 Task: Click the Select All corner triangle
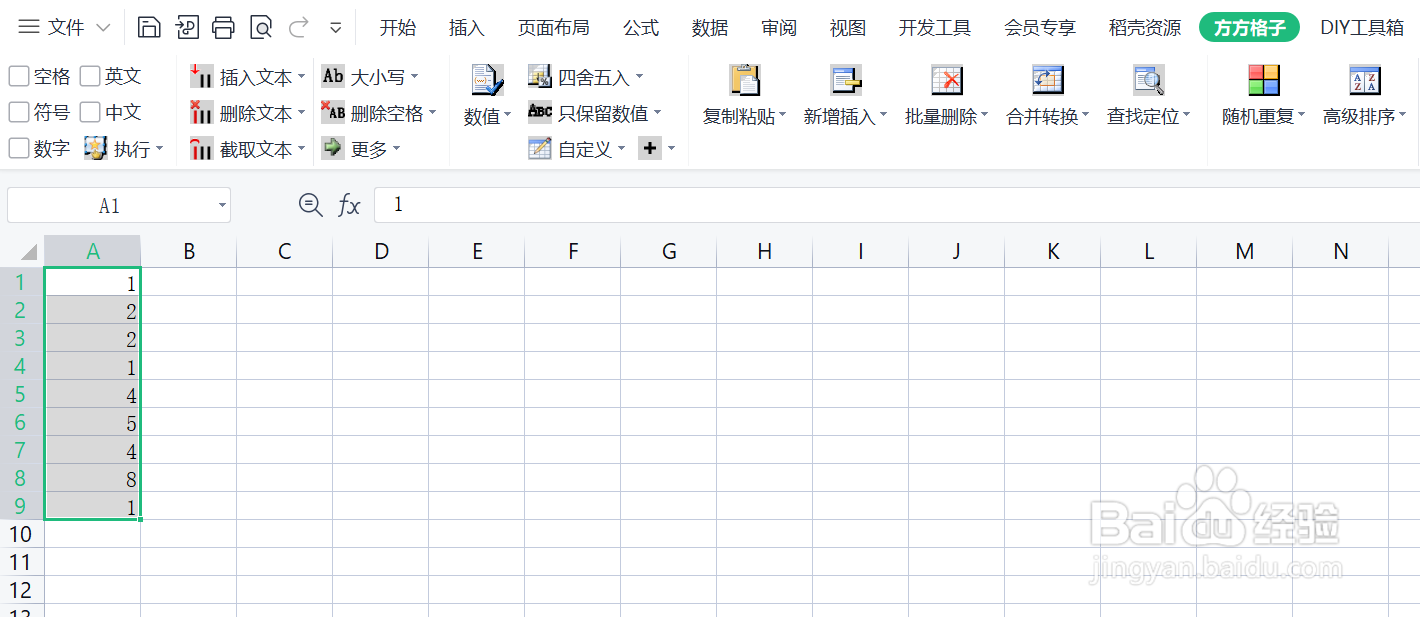[27, 252]
